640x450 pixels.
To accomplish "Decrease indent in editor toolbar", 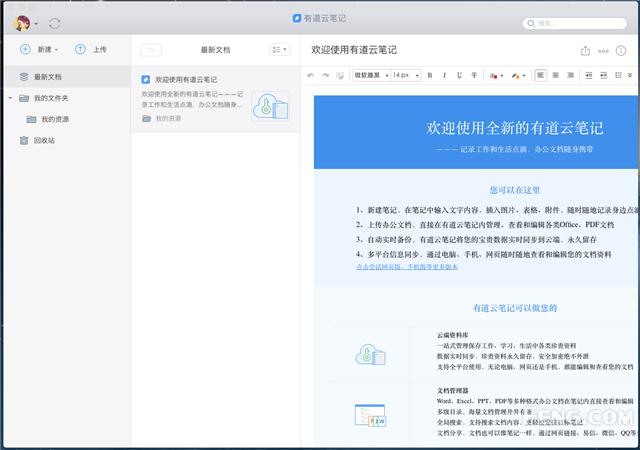I will (589, 75).
